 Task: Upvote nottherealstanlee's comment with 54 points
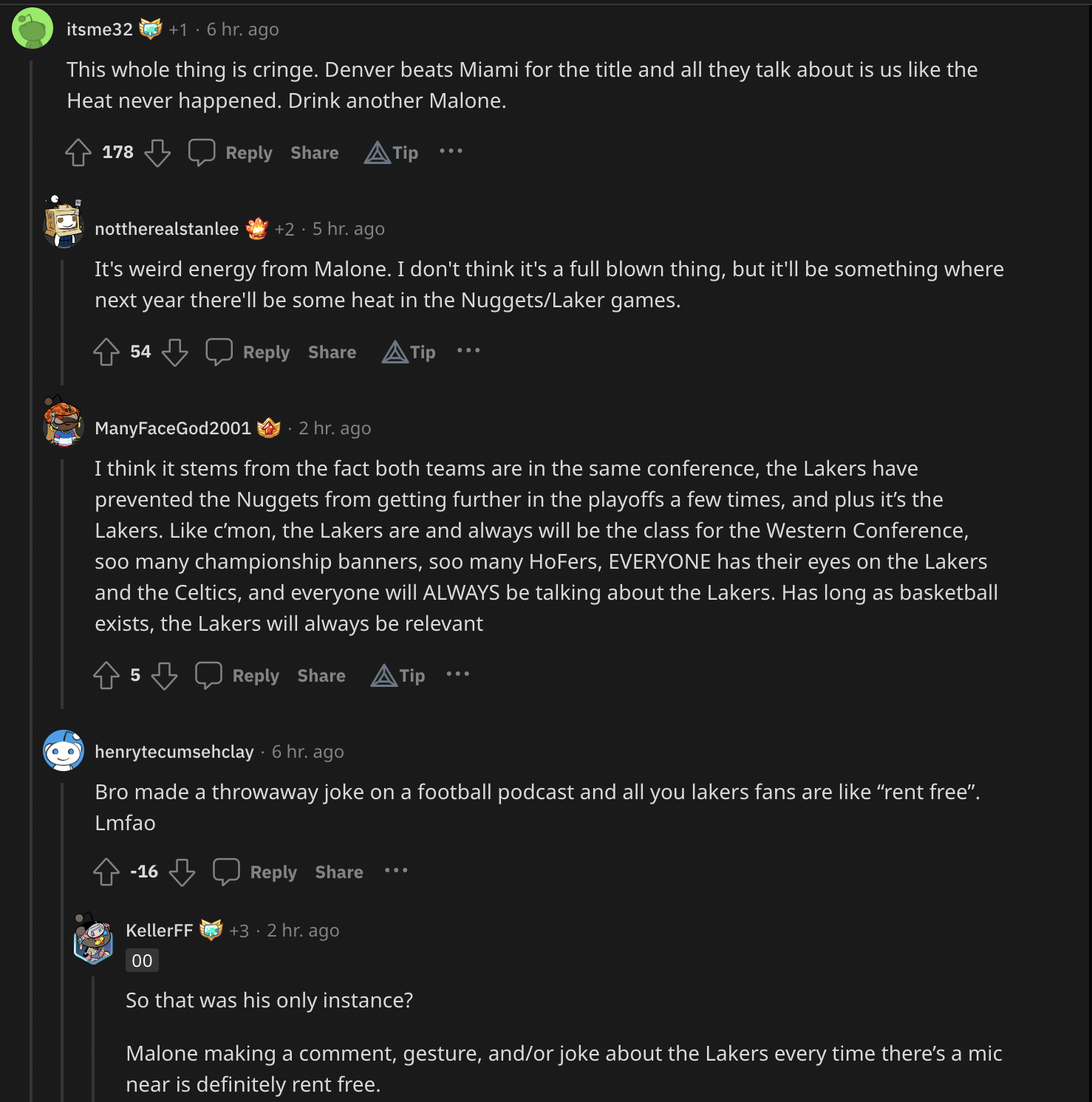pos(106,352)
